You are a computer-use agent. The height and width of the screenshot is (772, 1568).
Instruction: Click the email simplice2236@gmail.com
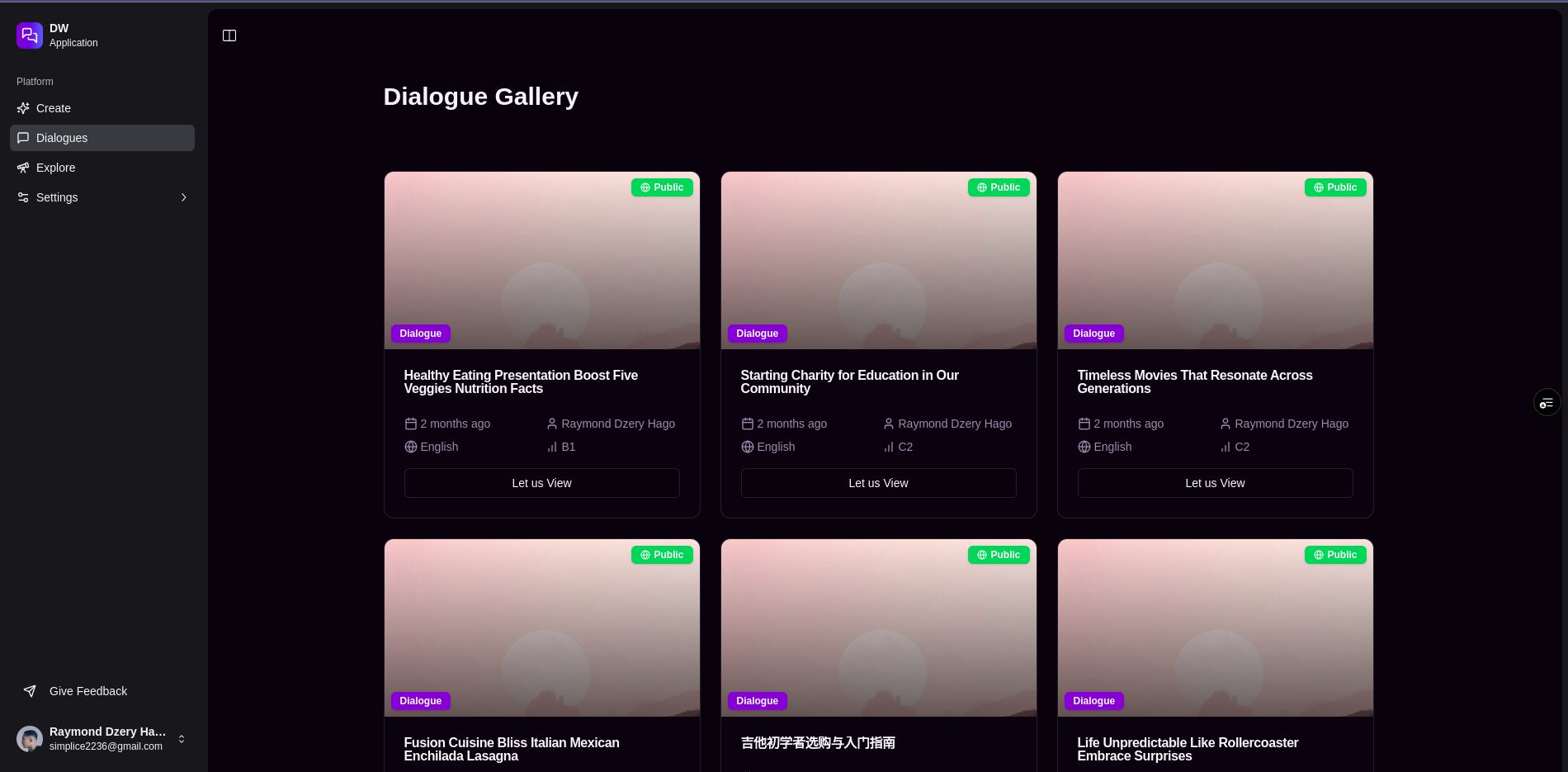coord(106,746)
